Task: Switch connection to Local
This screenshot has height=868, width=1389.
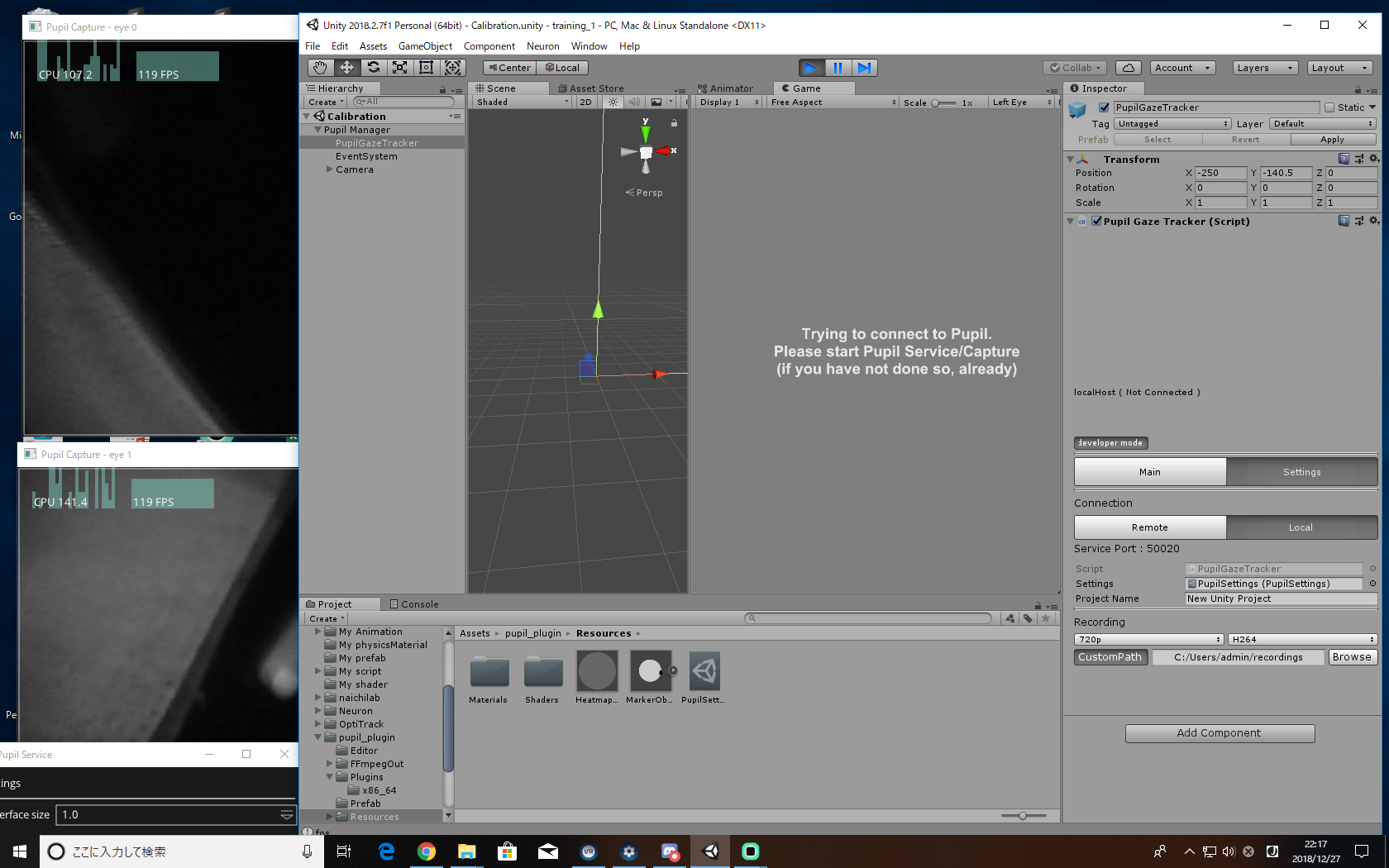Action: pos(1301,527)
